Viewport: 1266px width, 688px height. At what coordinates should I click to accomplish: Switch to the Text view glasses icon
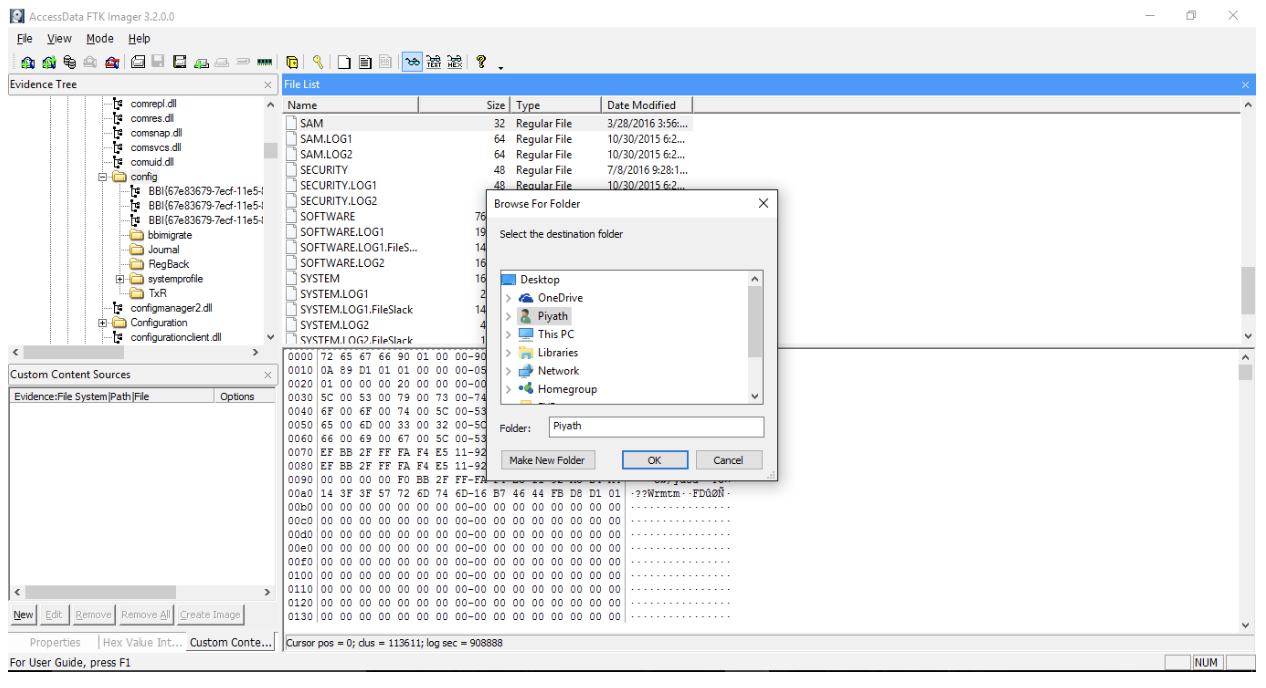(434, 62)
